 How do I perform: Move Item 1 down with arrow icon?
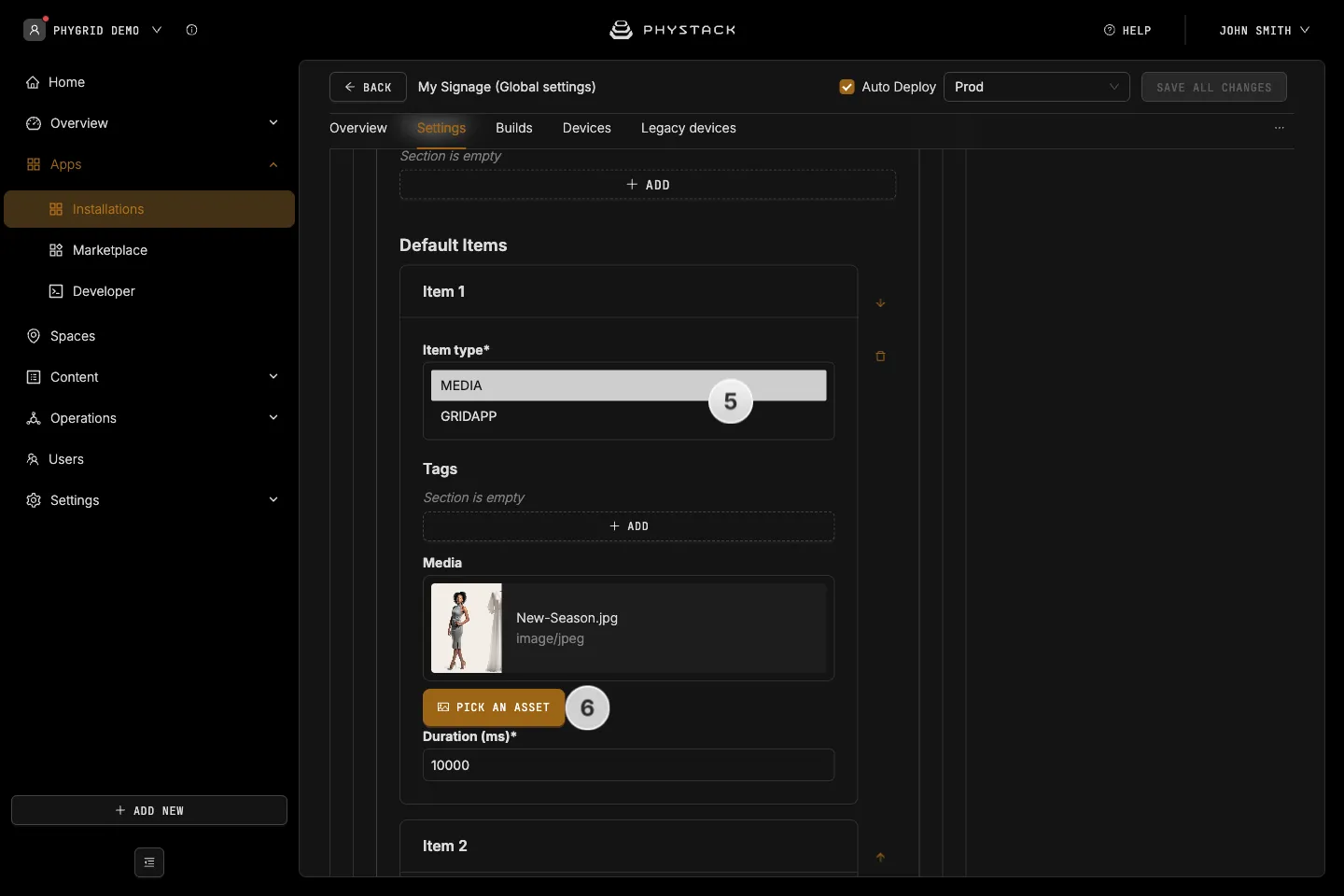click(x=880, y=303)
